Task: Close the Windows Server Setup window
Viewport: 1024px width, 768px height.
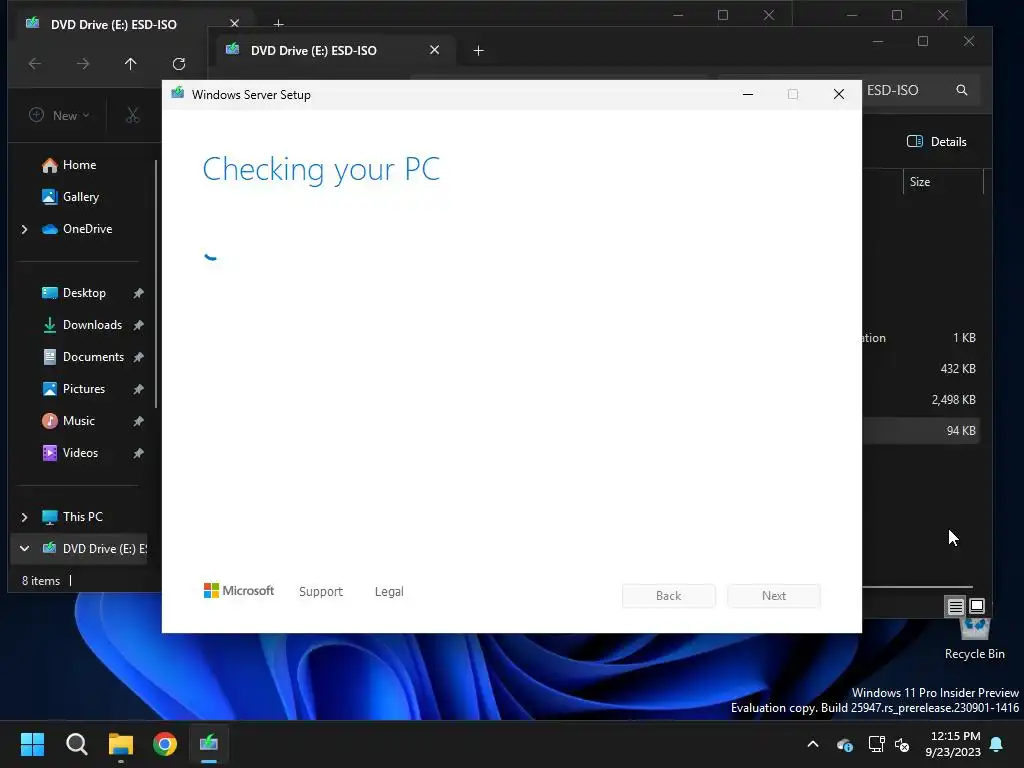Action: tap(839, 95)
